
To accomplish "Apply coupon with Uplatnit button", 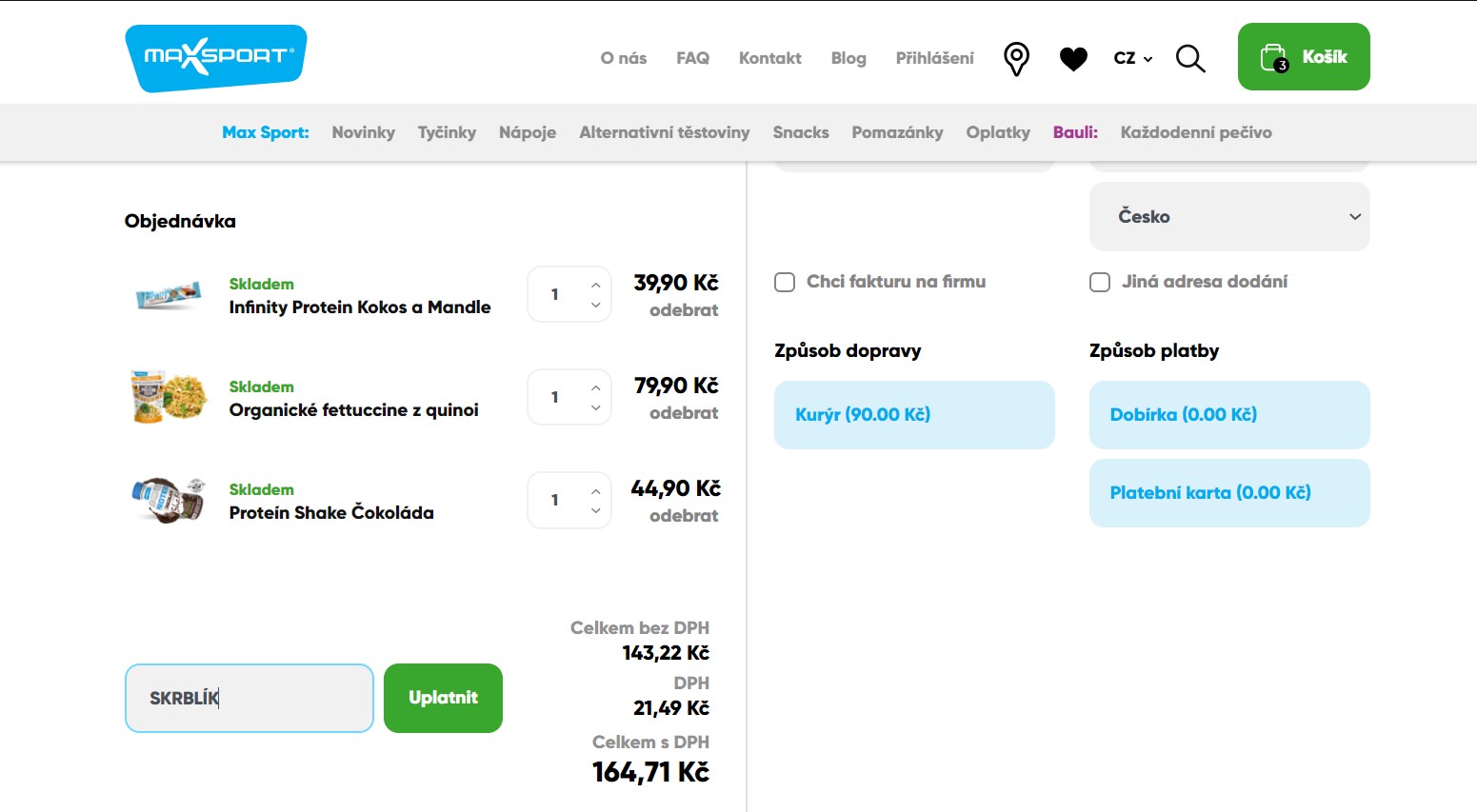I will click(x=443, y=698).
